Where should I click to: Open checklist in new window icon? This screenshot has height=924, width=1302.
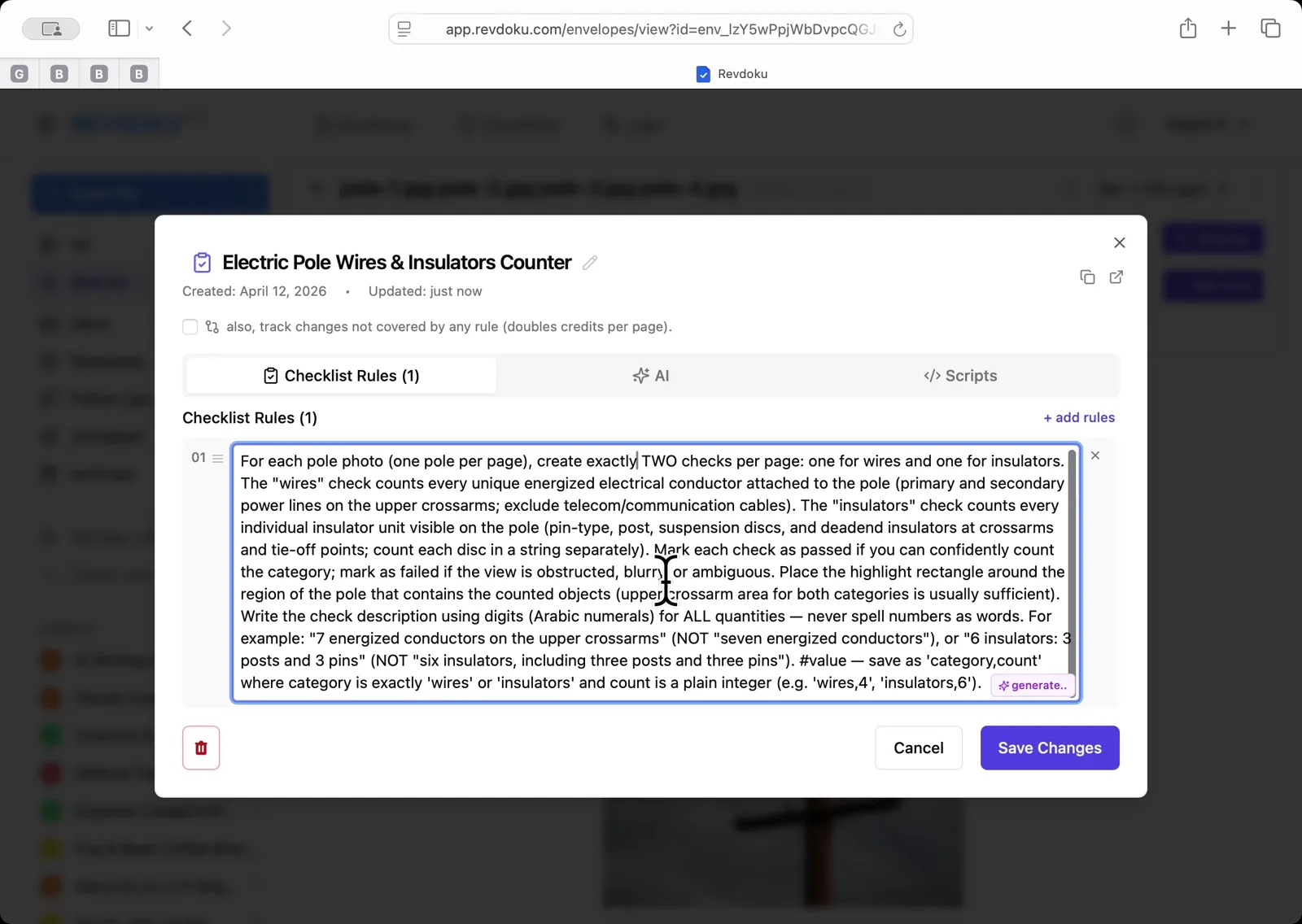pos(1116,277)
